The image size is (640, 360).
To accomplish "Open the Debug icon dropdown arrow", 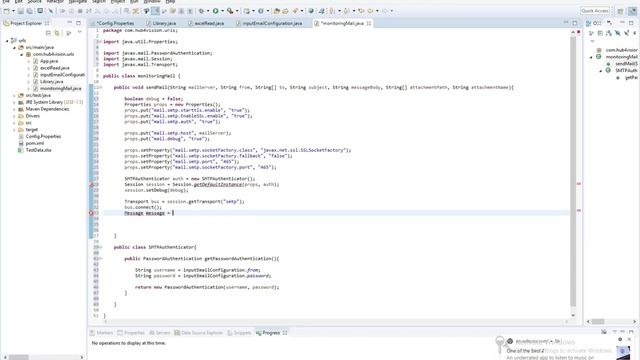I will pos(208,11).
